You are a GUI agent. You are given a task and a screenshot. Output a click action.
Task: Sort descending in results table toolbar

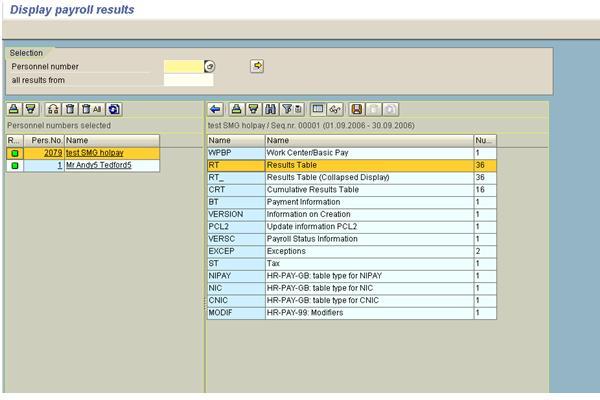coord(253,109)
